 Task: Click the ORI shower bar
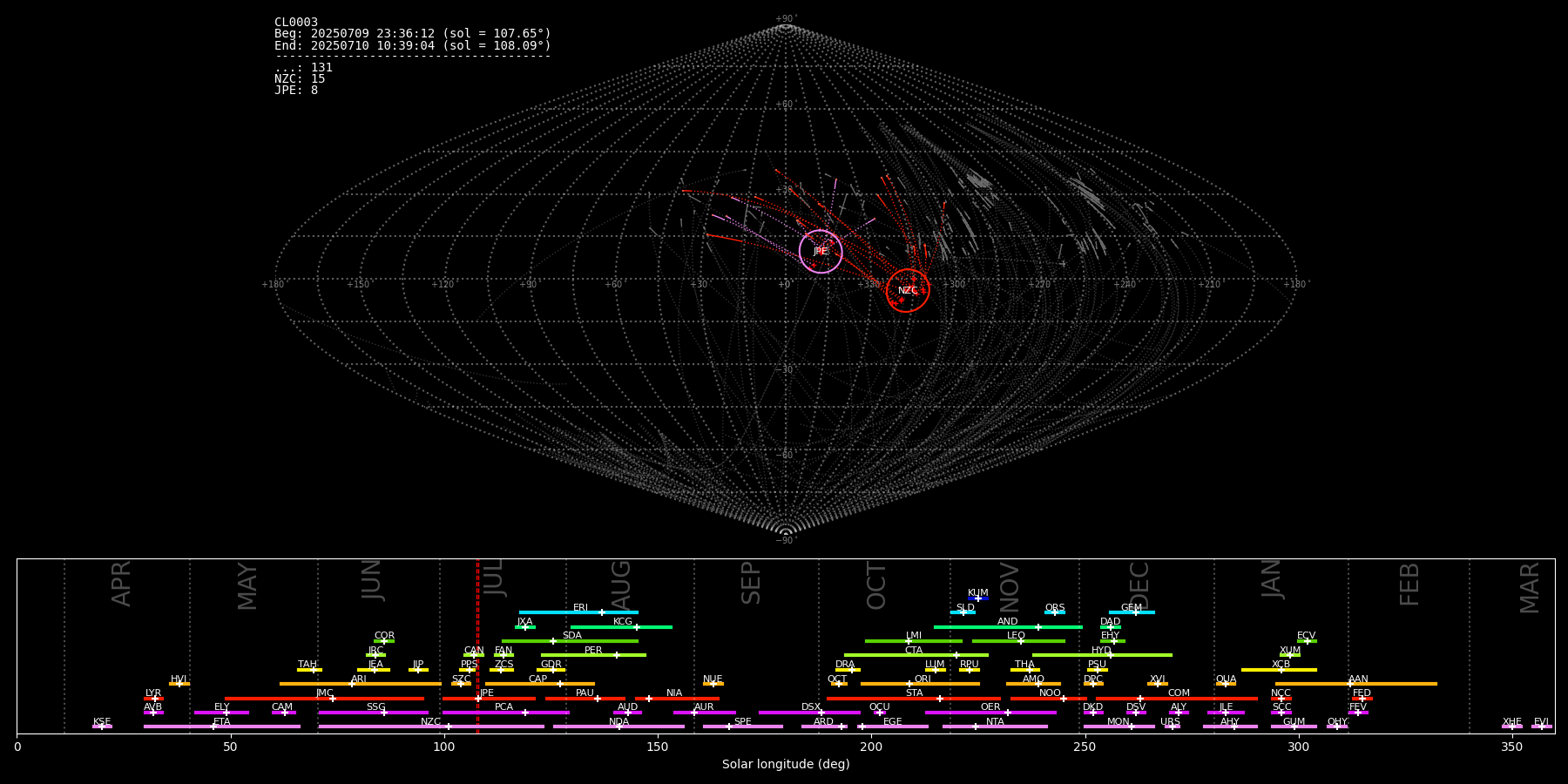[x=920, y=684]
